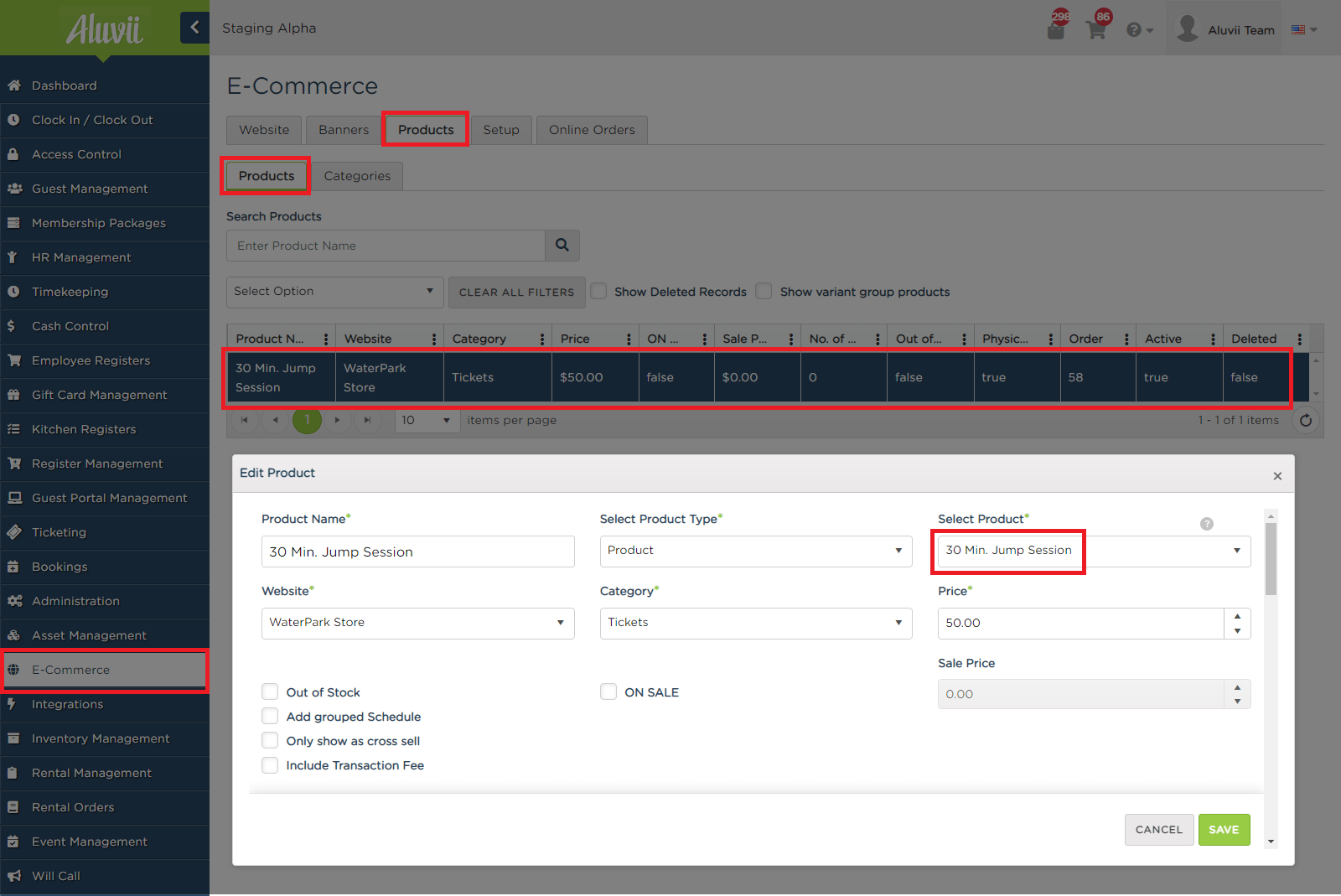The image size is (1341, 896).
Task: Switch to the Categories tab
Action: 357,175
